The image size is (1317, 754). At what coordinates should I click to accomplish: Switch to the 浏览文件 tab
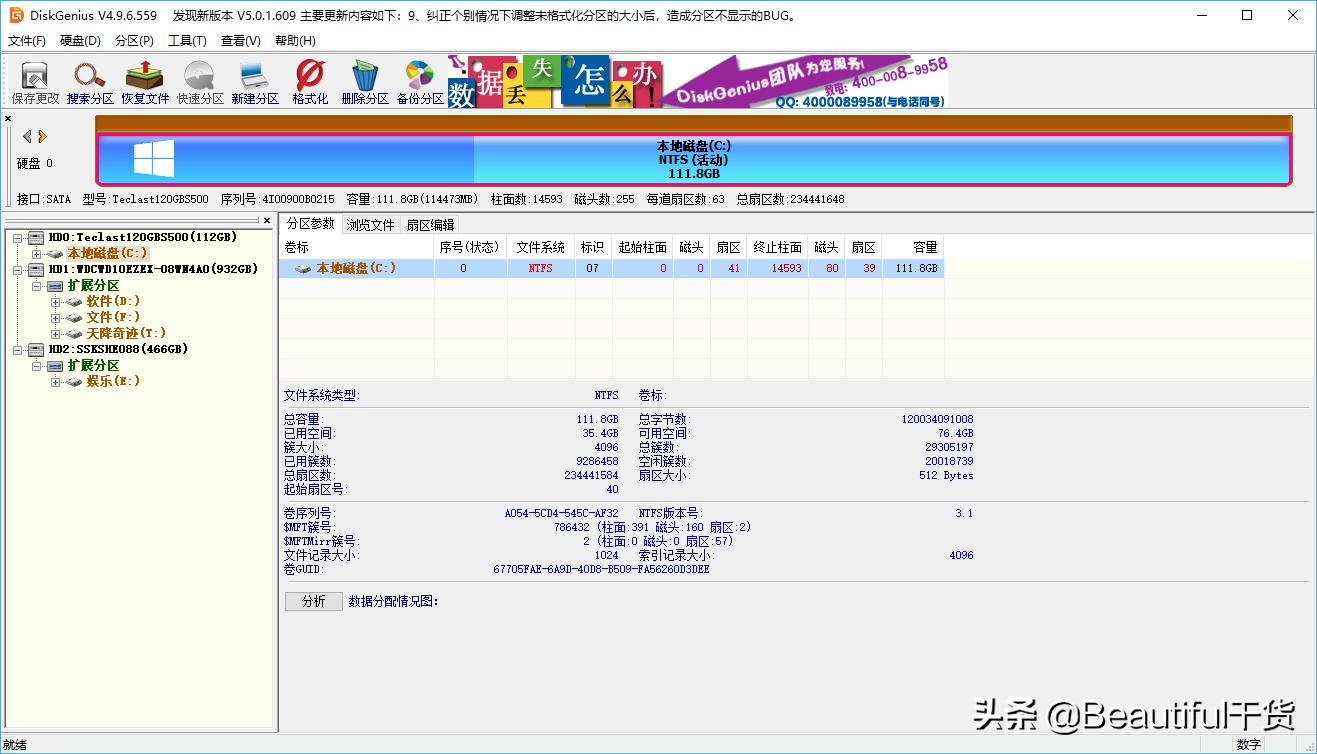pyautogui.click(x=370, y=224)
